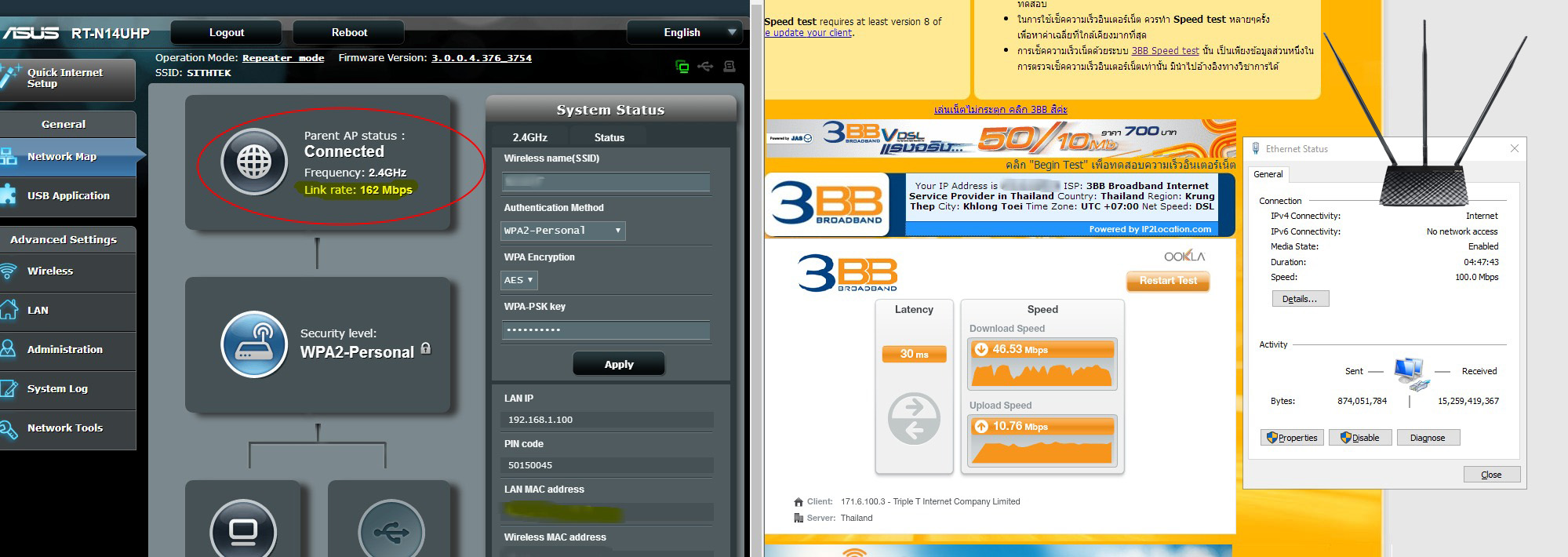
Task: Click the Close button in Ethernet Status
Action: [x=1492, y=475]
